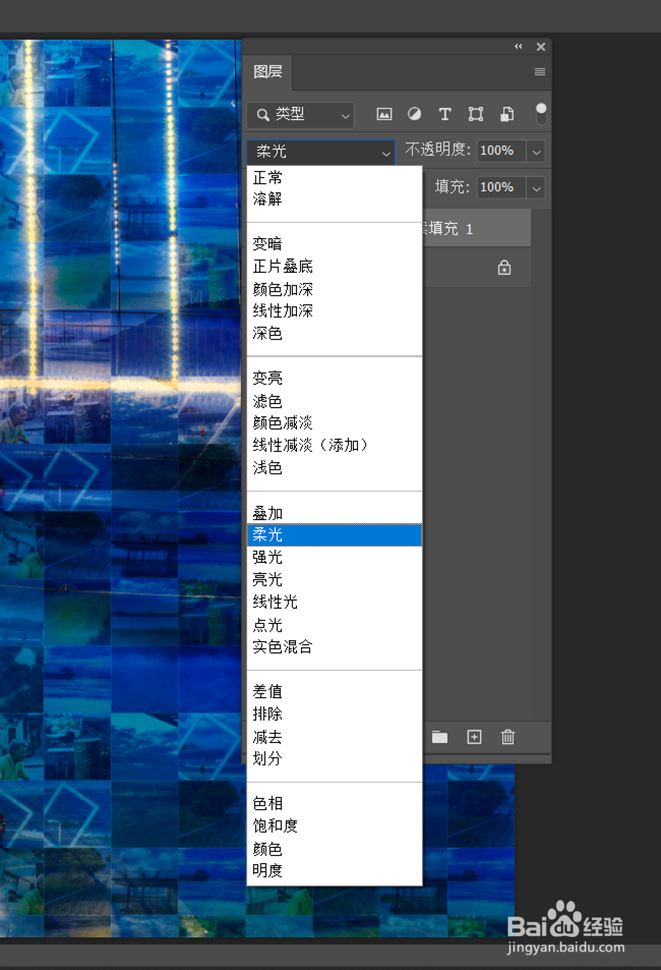
Task: Select 正片叠底 blend mode
Action: (335, 267)
